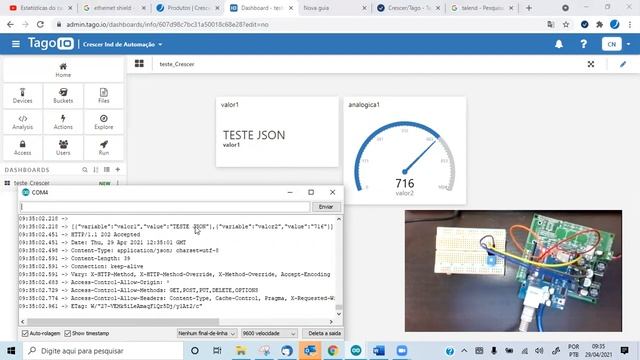Expand Crescer Ind de Automação profile dropdown
The height and width of the screenshot is (360, 640).
click(122, 44)
